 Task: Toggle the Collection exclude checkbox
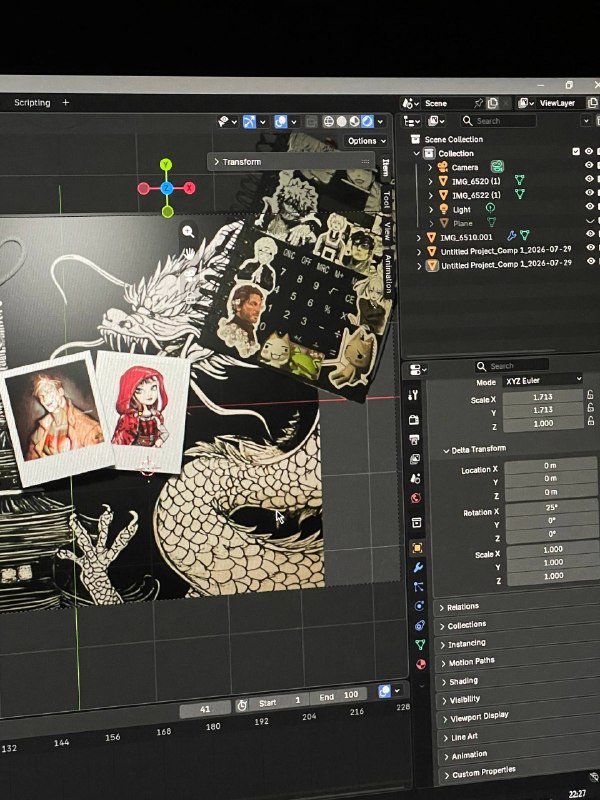pyautogui.click(x=576, y=152)
